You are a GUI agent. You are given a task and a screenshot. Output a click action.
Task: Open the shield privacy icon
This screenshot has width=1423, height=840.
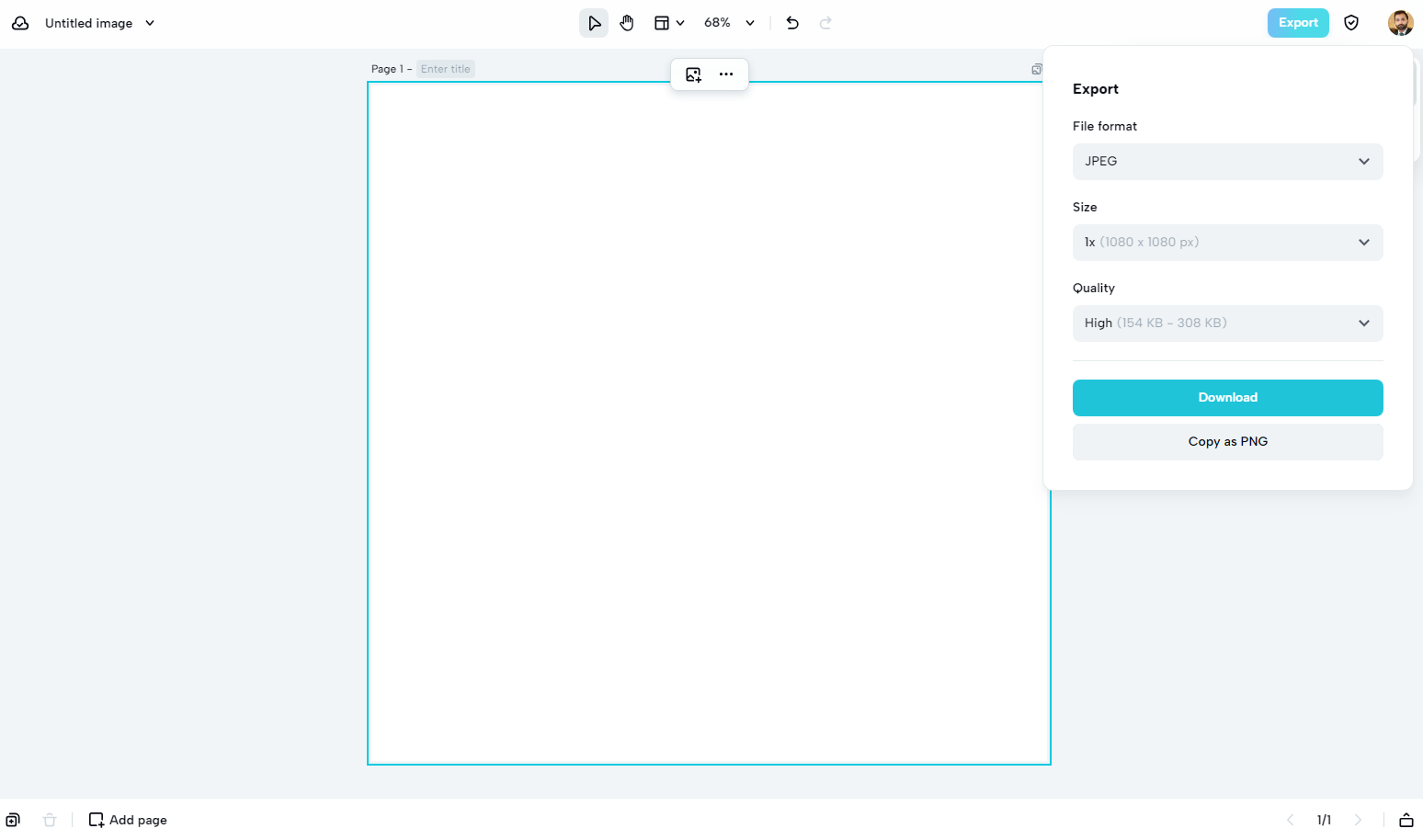[x=1351, y=23]
